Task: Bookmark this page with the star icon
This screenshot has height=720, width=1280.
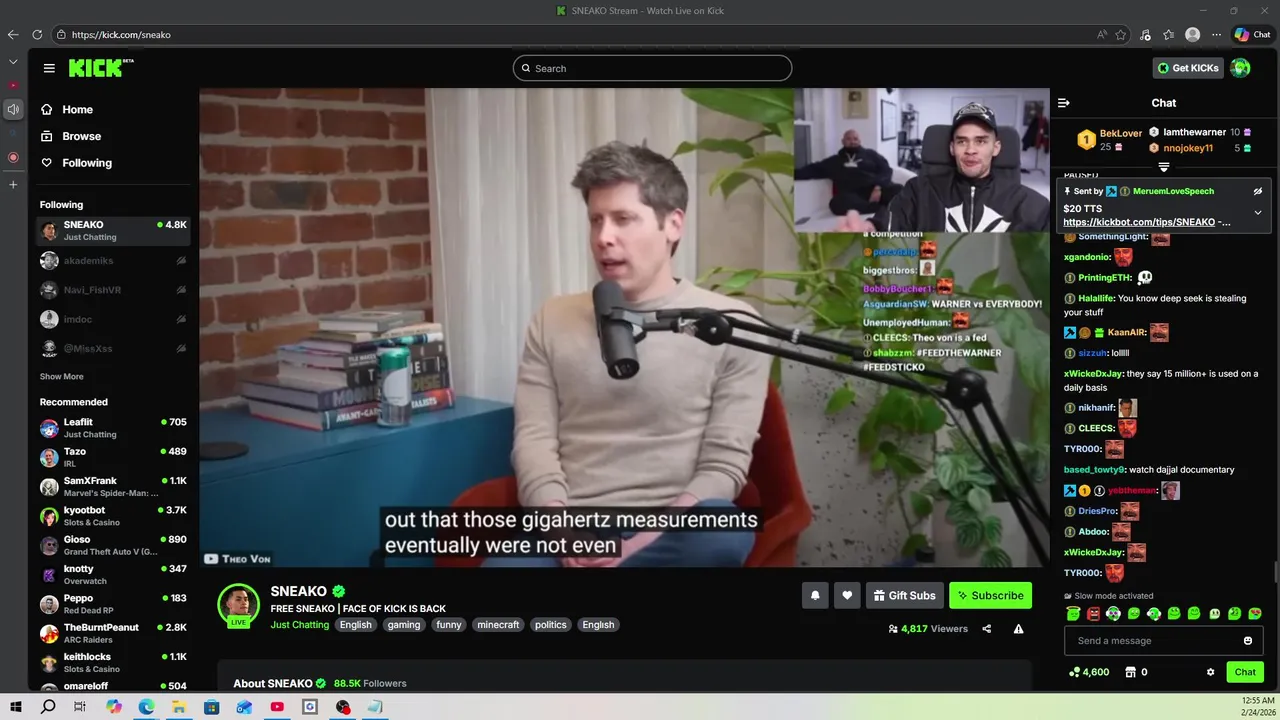Action: (1121, 34)
